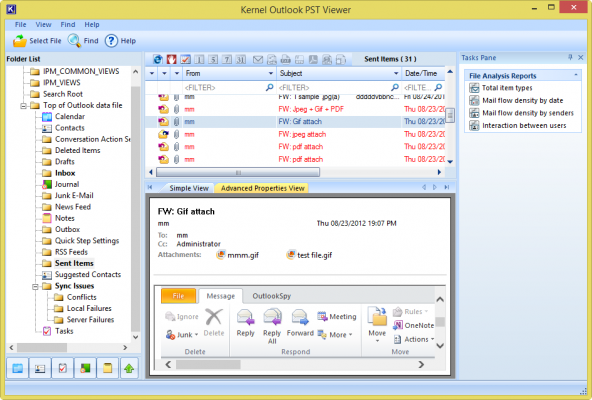
Task: Click the envelope icon in message toolbar
Action: pyautogui.click(x=258, y=59)
